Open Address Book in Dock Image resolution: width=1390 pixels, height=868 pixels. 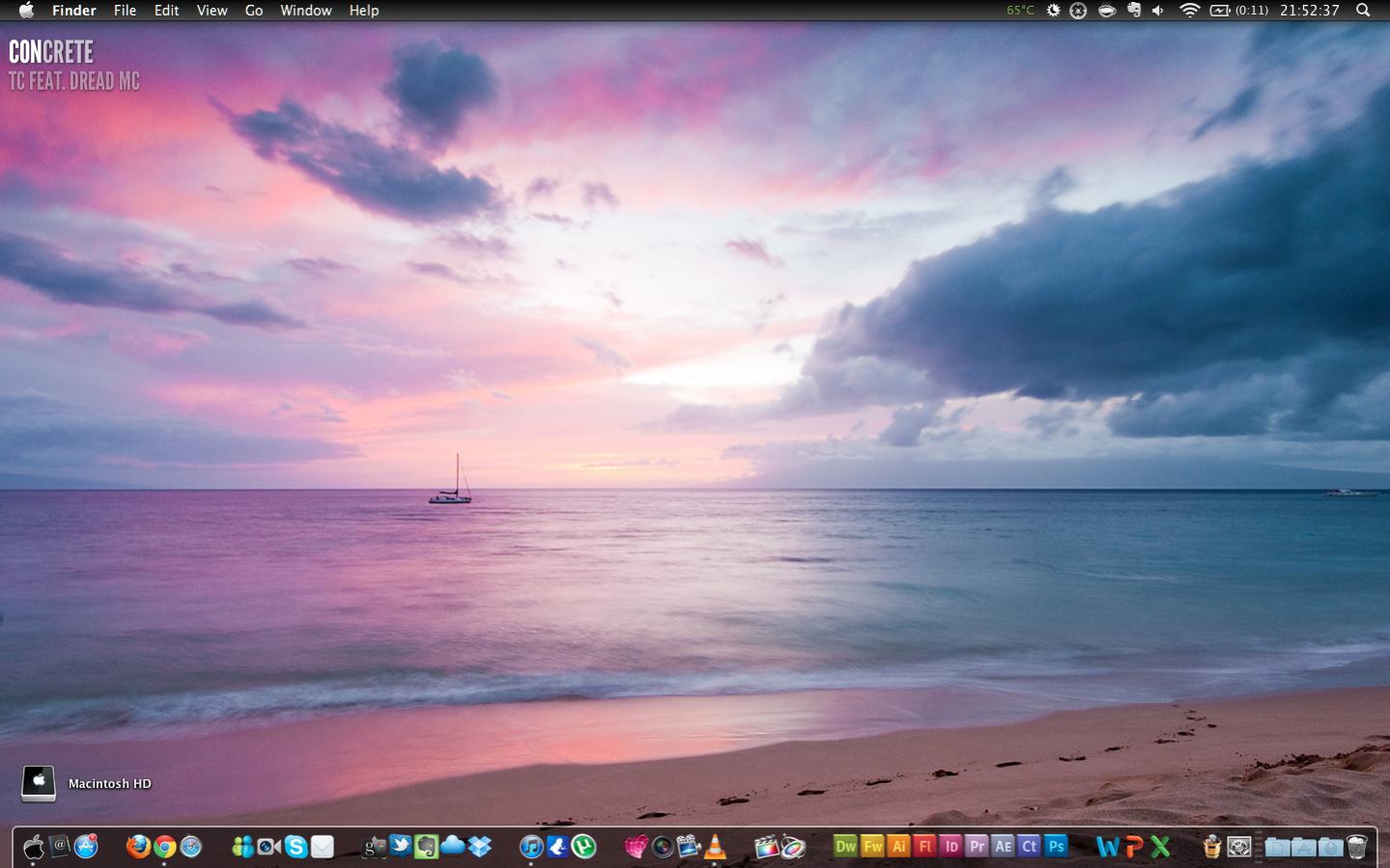point(60,847)
